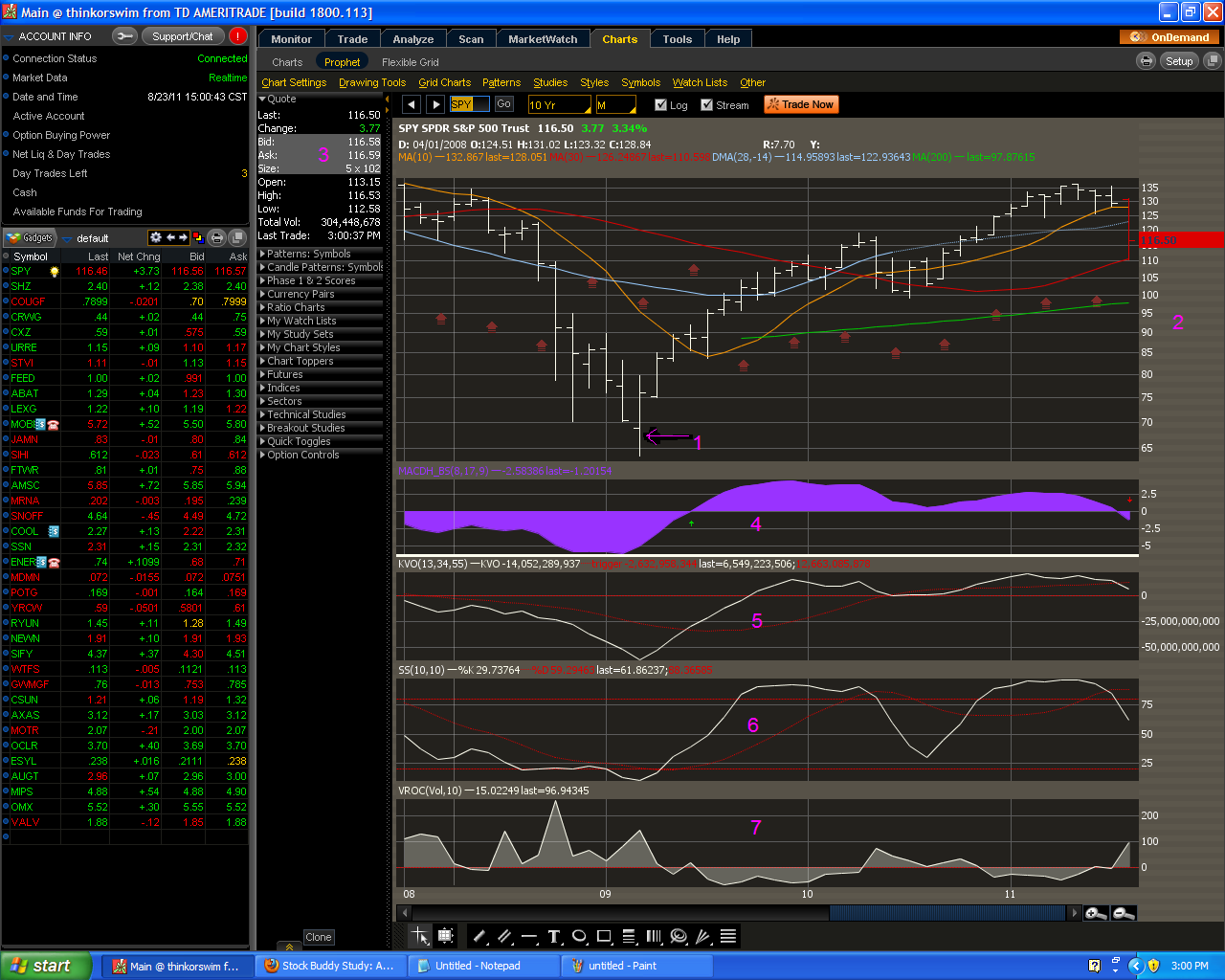Image resolution: width=1225 pixels, height=980 pixels.
Task: Detach the watchlist gadget window
Action: [x=239, y=237]
